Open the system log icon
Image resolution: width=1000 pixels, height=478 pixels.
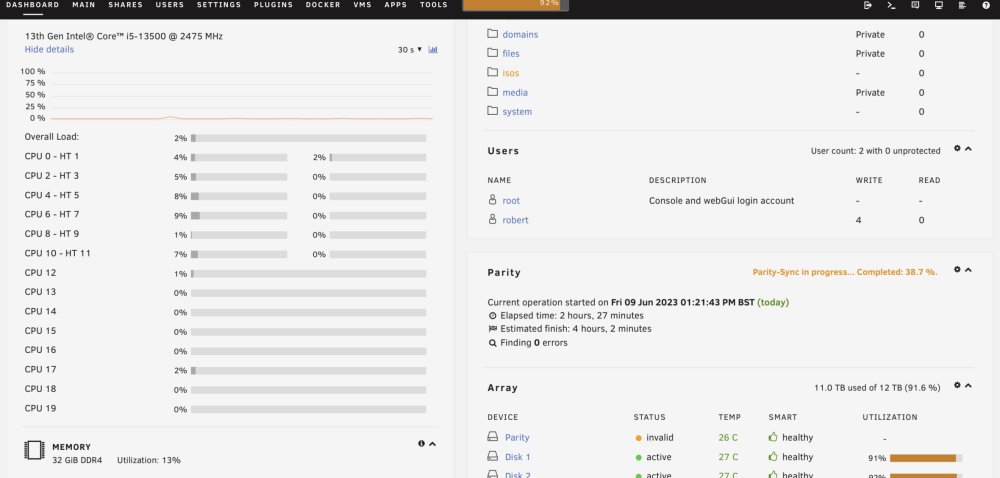[x=962, y=5]
